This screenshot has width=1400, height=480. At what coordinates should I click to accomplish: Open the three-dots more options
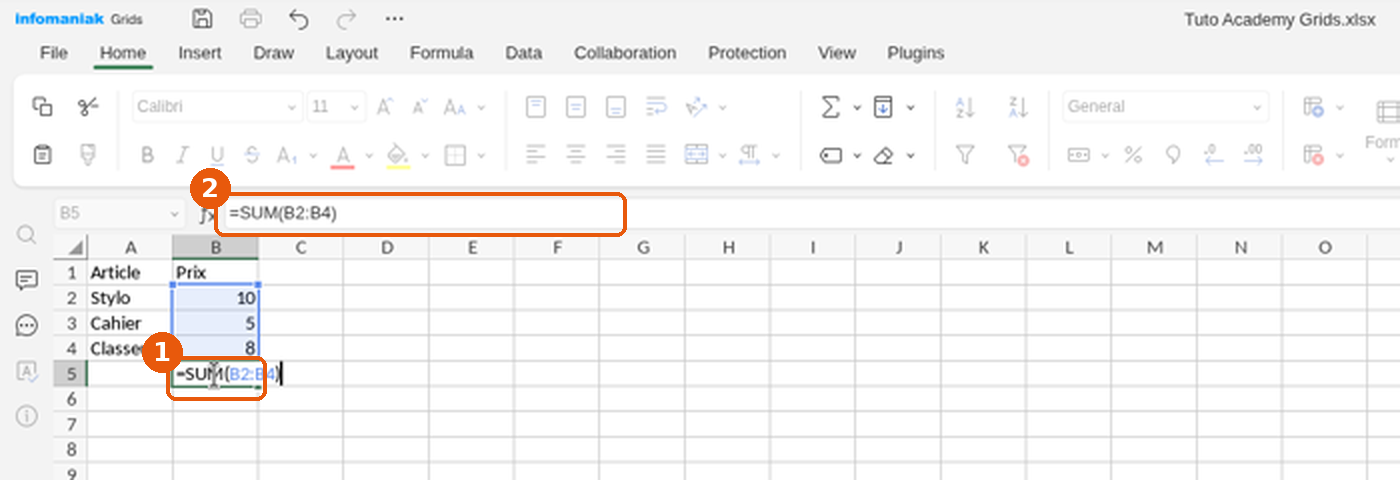coord(394,18)
